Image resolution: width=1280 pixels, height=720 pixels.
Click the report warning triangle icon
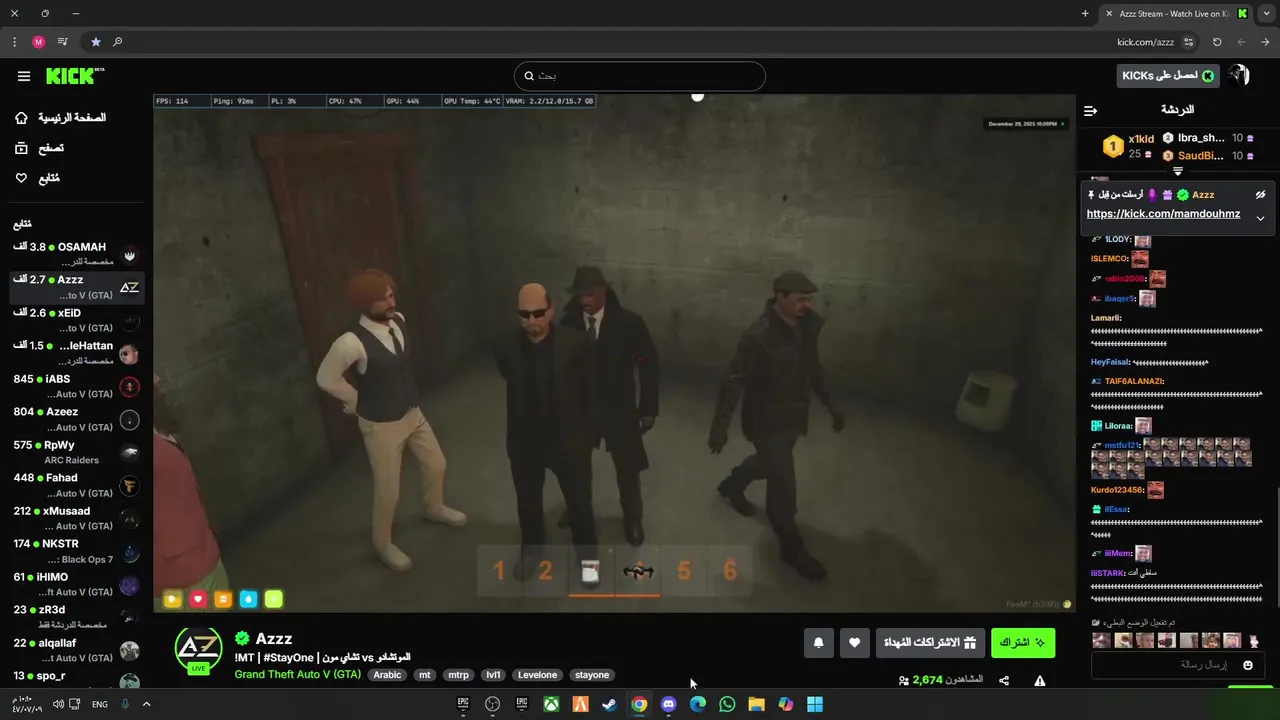pyautogui.click(x=1040, y=681)
